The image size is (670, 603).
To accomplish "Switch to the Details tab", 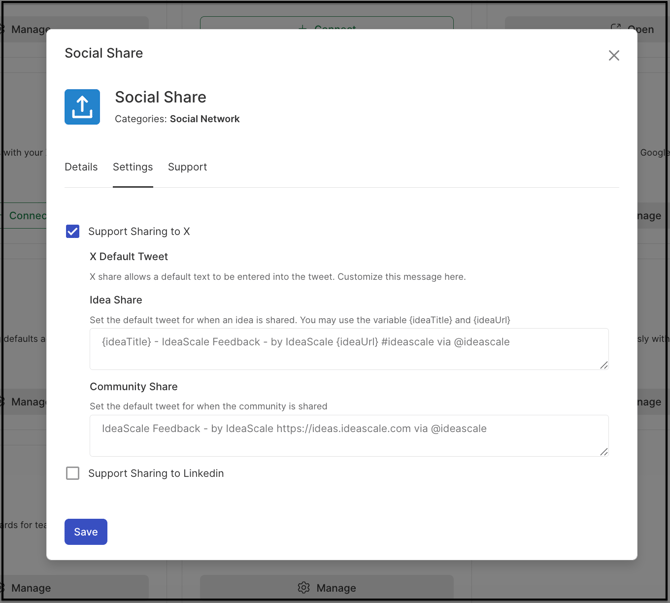I will 81,167.
